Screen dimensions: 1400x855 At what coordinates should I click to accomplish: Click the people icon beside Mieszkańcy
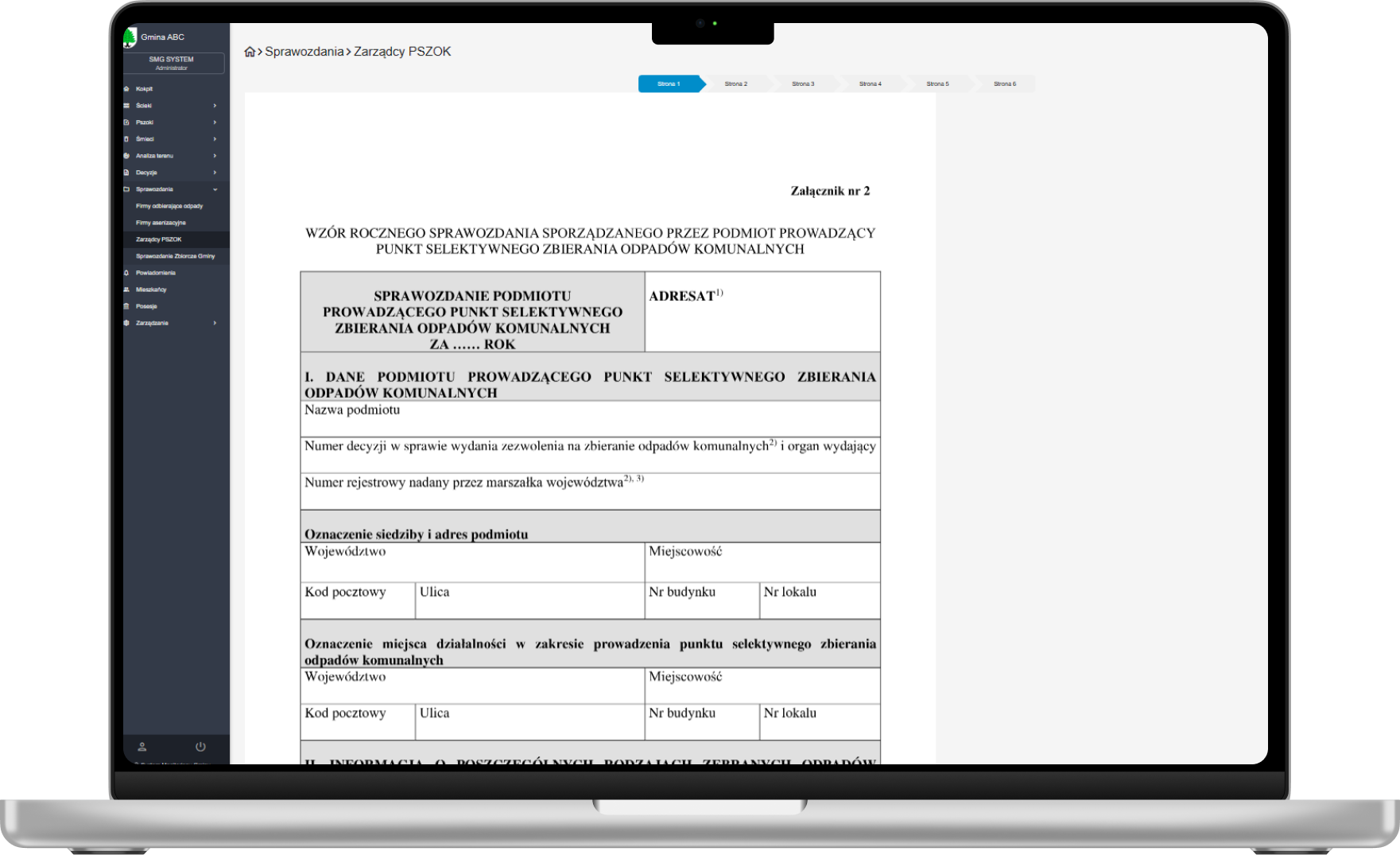tap(126, 290)
